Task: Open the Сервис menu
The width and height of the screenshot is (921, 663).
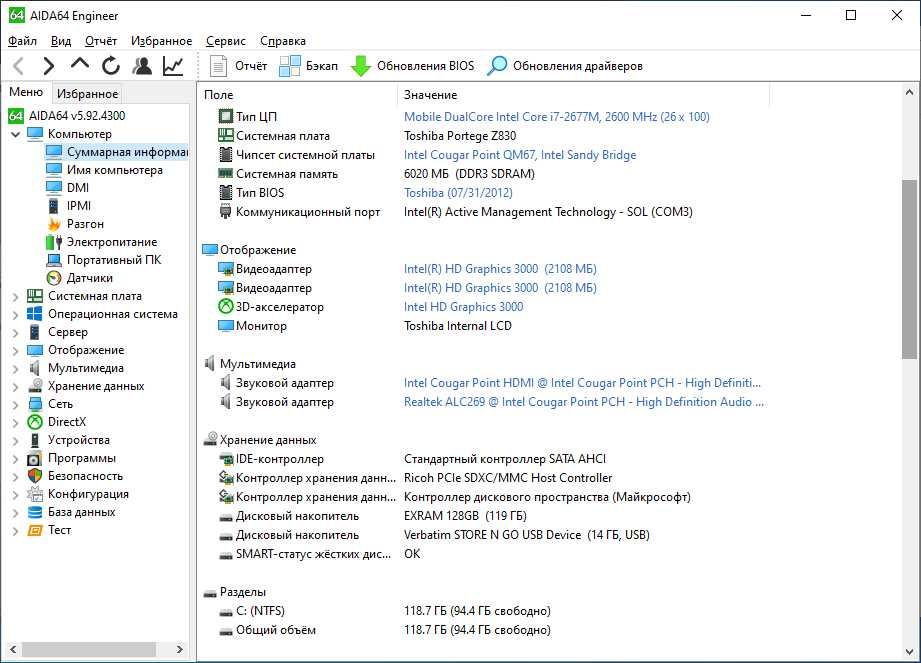Action: point(226,41)
